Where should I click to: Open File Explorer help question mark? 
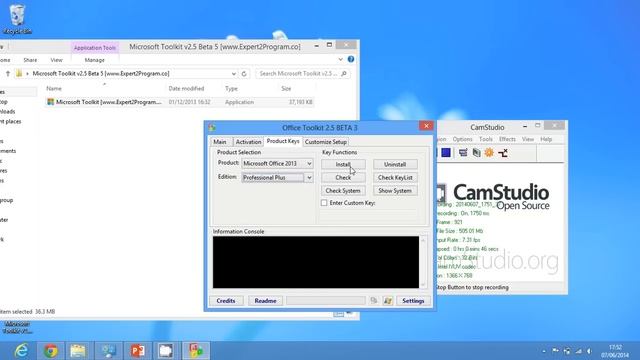[x=351, y=59]
